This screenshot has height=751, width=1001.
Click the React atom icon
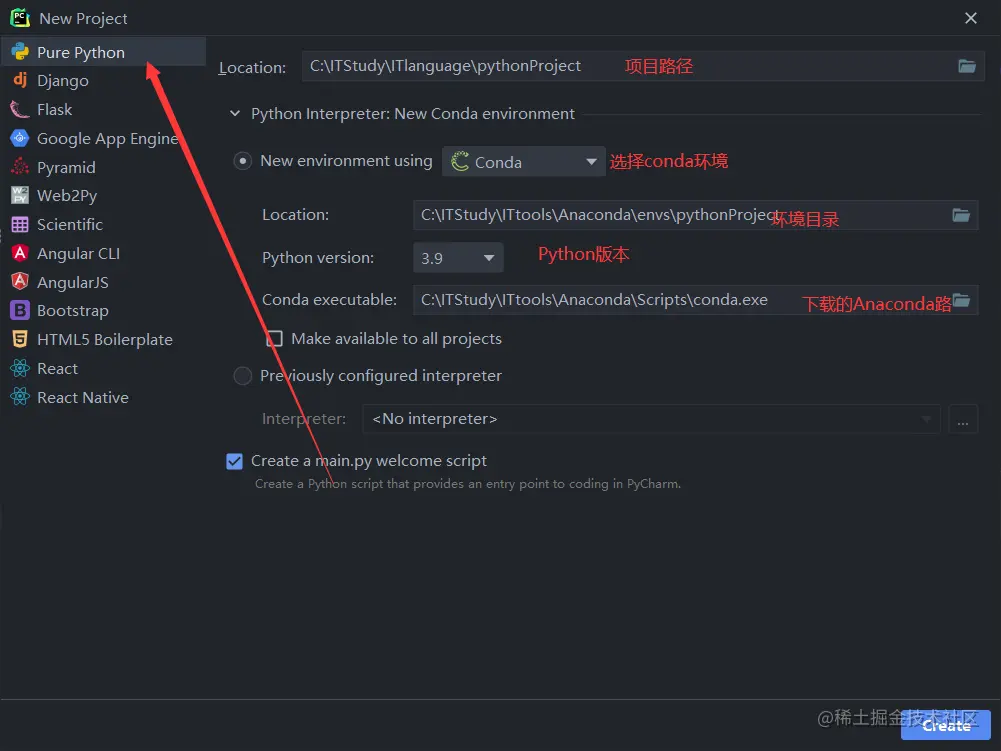(20, 368)
